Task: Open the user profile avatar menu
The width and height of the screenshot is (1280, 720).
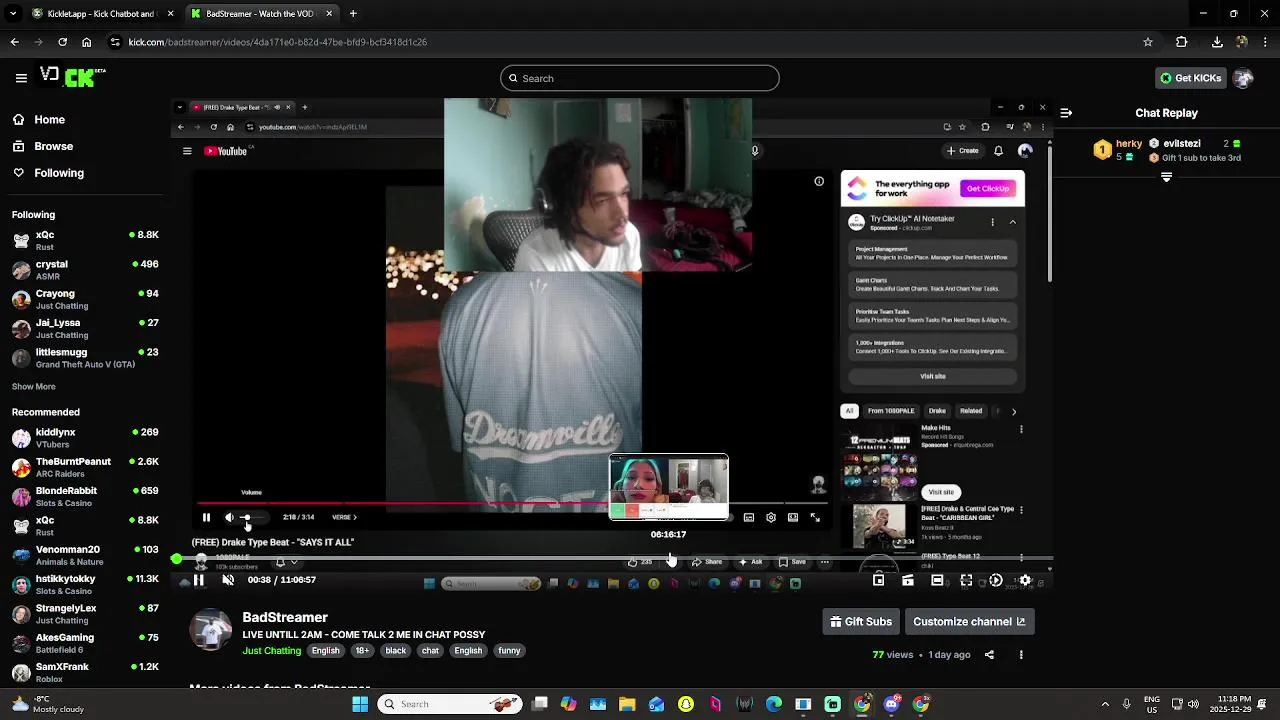Action: point(1243,78)
